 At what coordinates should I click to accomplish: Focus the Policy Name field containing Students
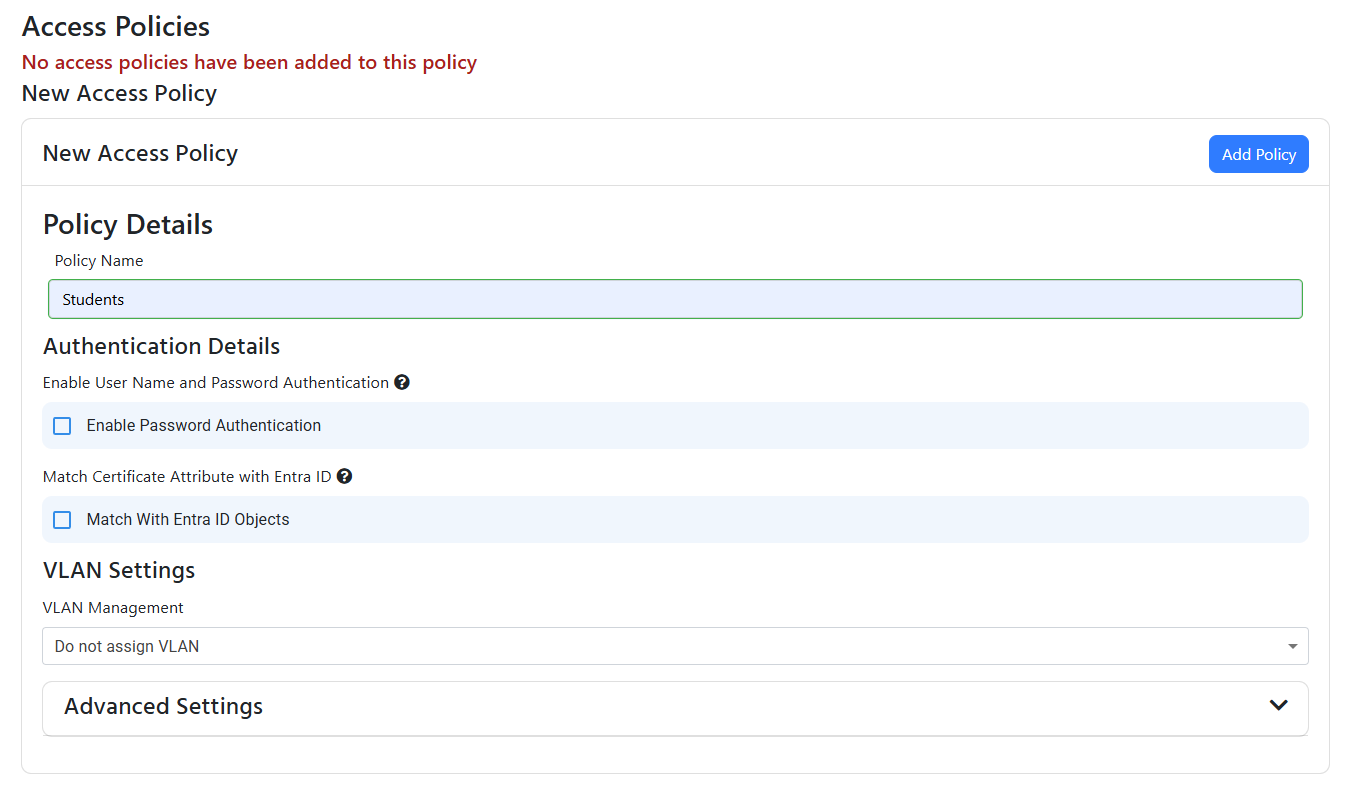[x=675, y=299]
